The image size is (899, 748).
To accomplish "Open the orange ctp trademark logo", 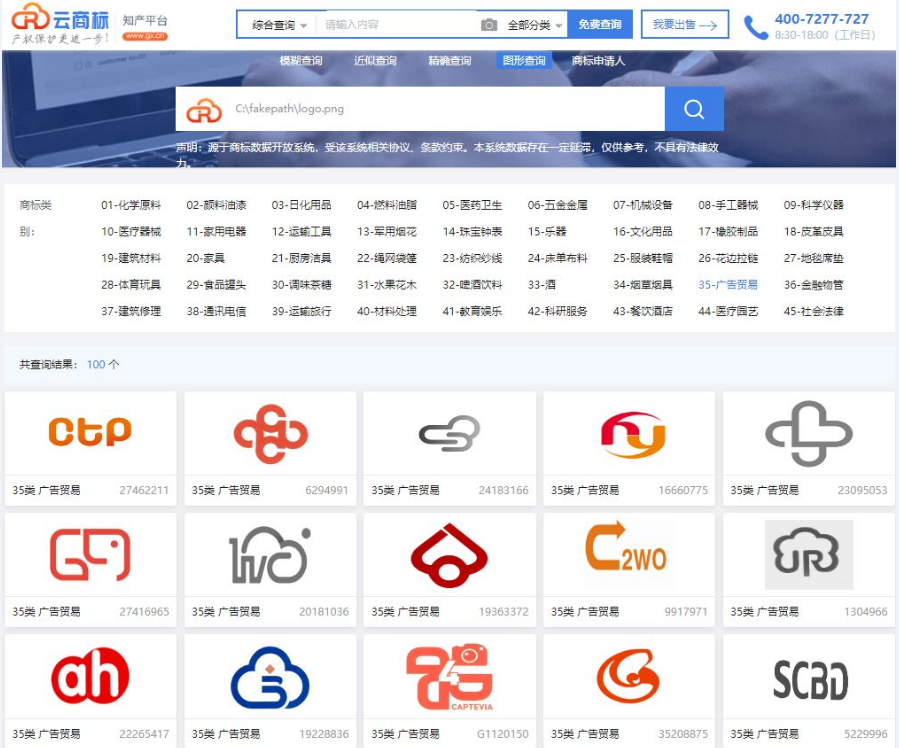I will click(x=90, y=433).
